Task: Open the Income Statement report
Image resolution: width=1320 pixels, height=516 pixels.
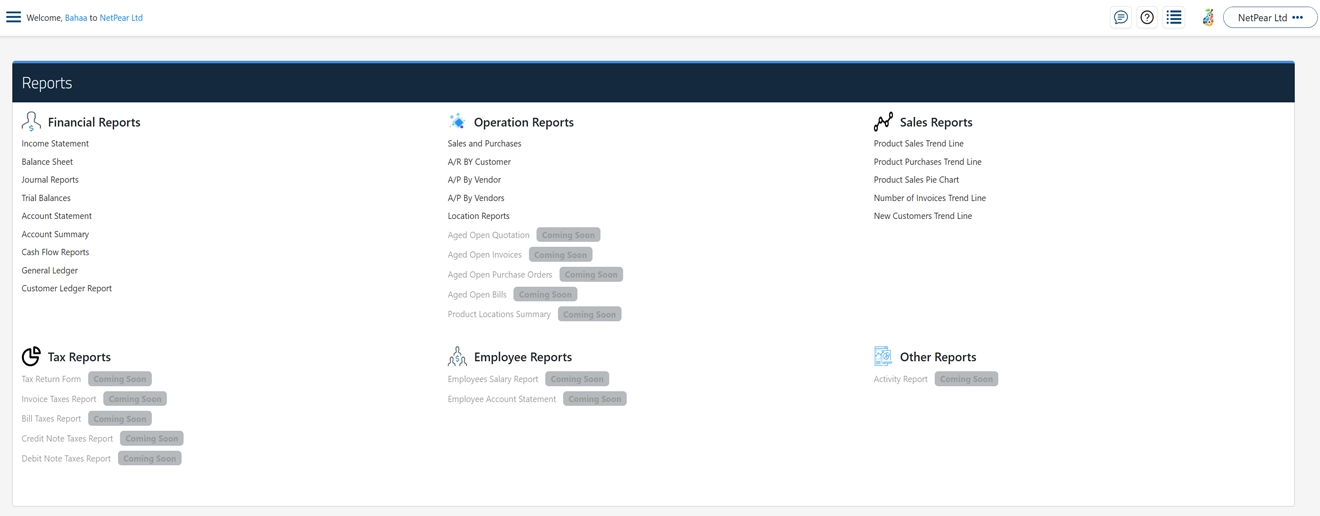Action: click(55, 144)
